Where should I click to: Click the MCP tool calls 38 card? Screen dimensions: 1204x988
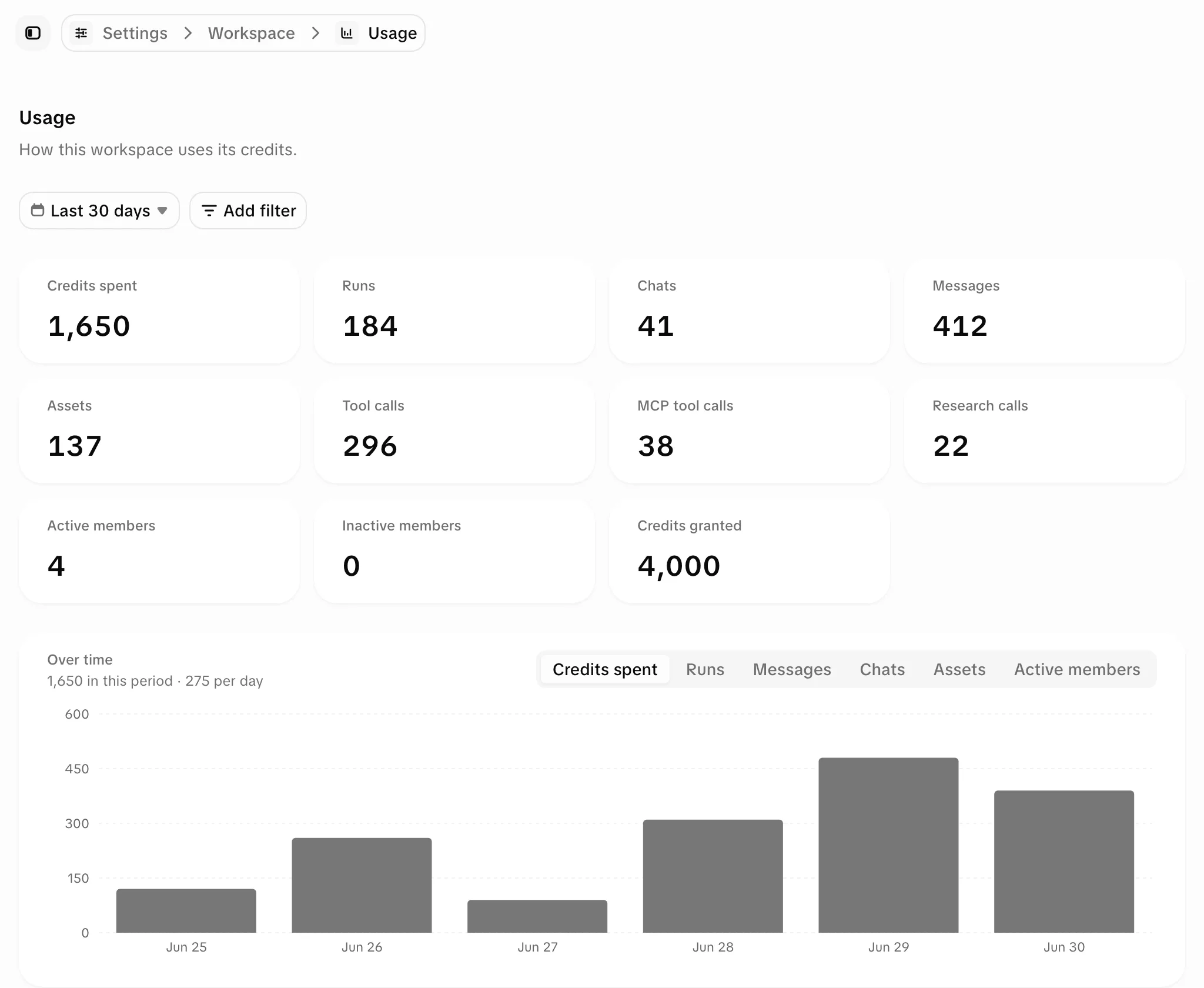[750, 432]
